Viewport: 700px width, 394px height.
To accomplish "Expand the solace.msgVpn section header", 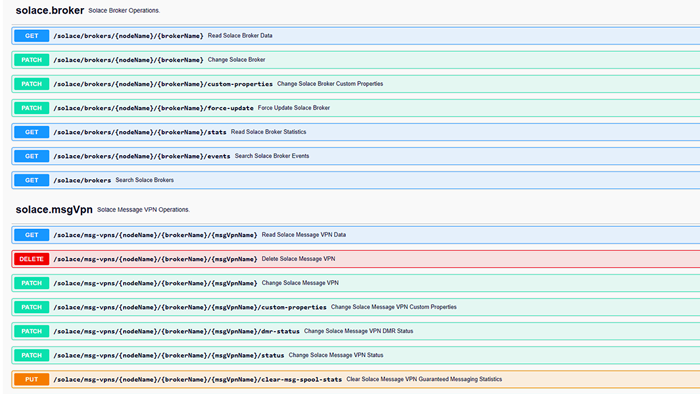I will coord(54,209).
